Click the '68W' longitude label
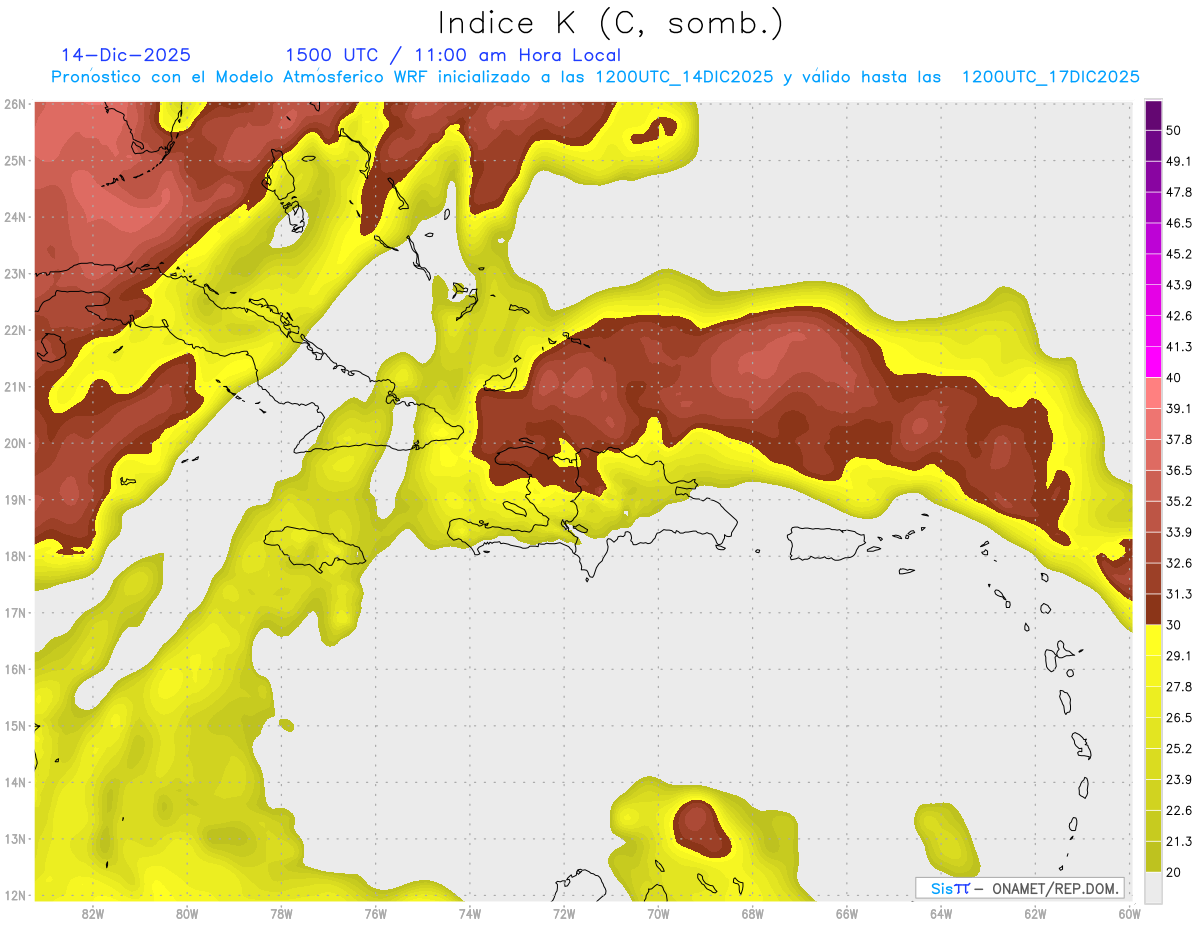This screenshot has width=1200, height=927. 752,913
